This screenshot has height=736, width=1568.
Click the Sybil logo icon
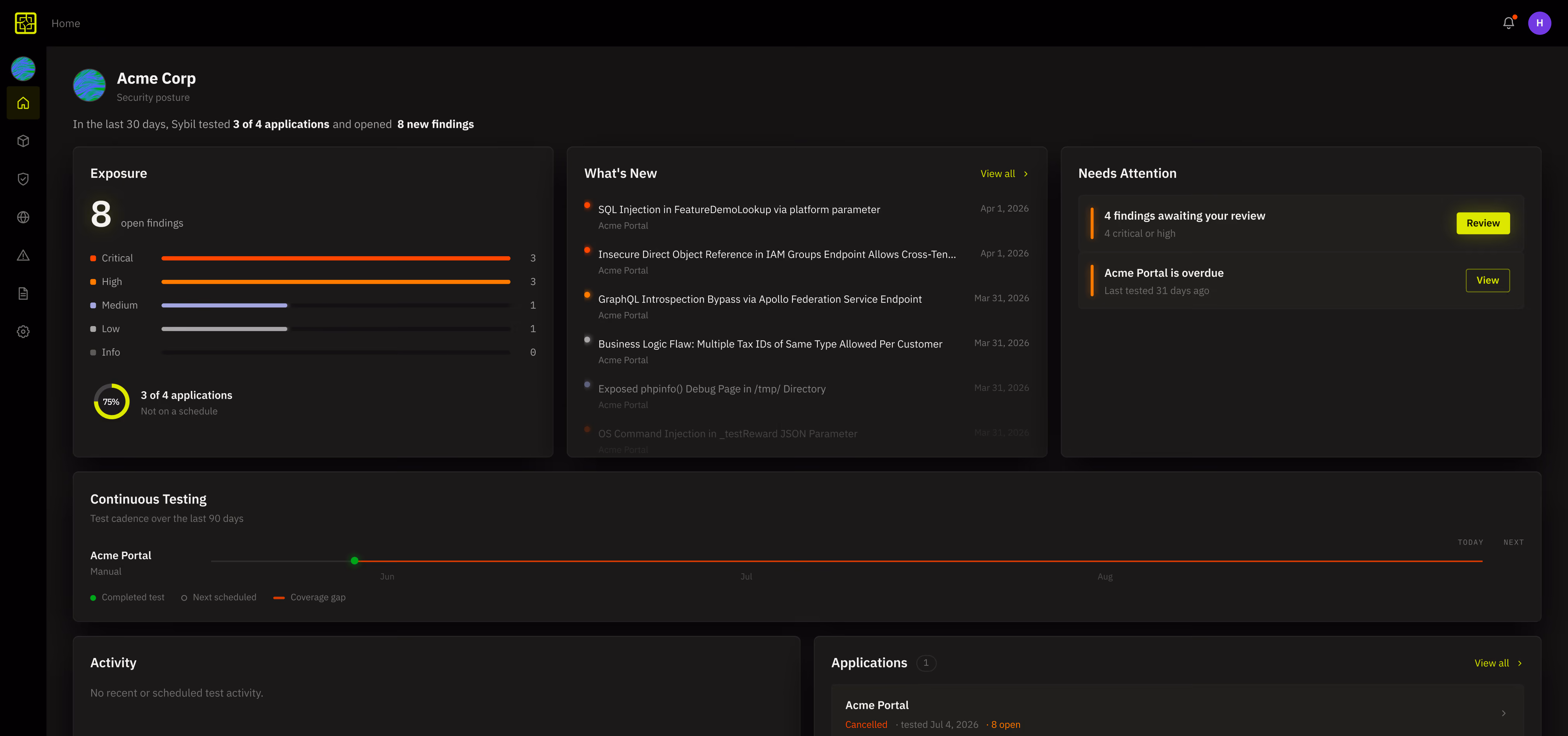tap(26, 23)
